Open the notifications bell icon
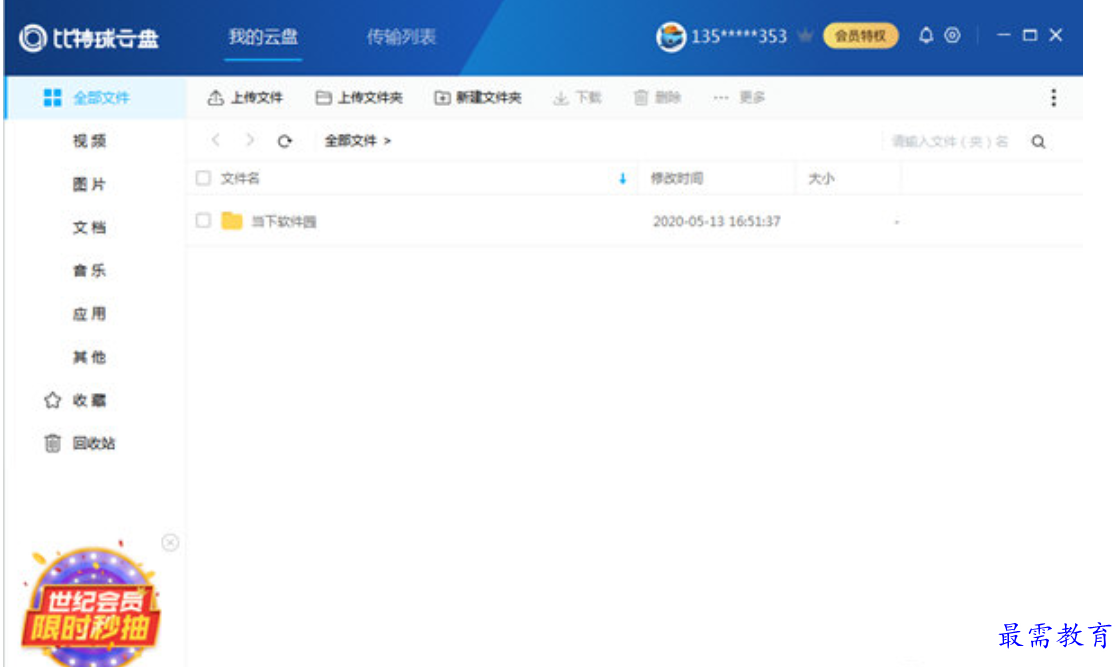The width and height of the screenshot is (1120, 667). pos(926,35)
